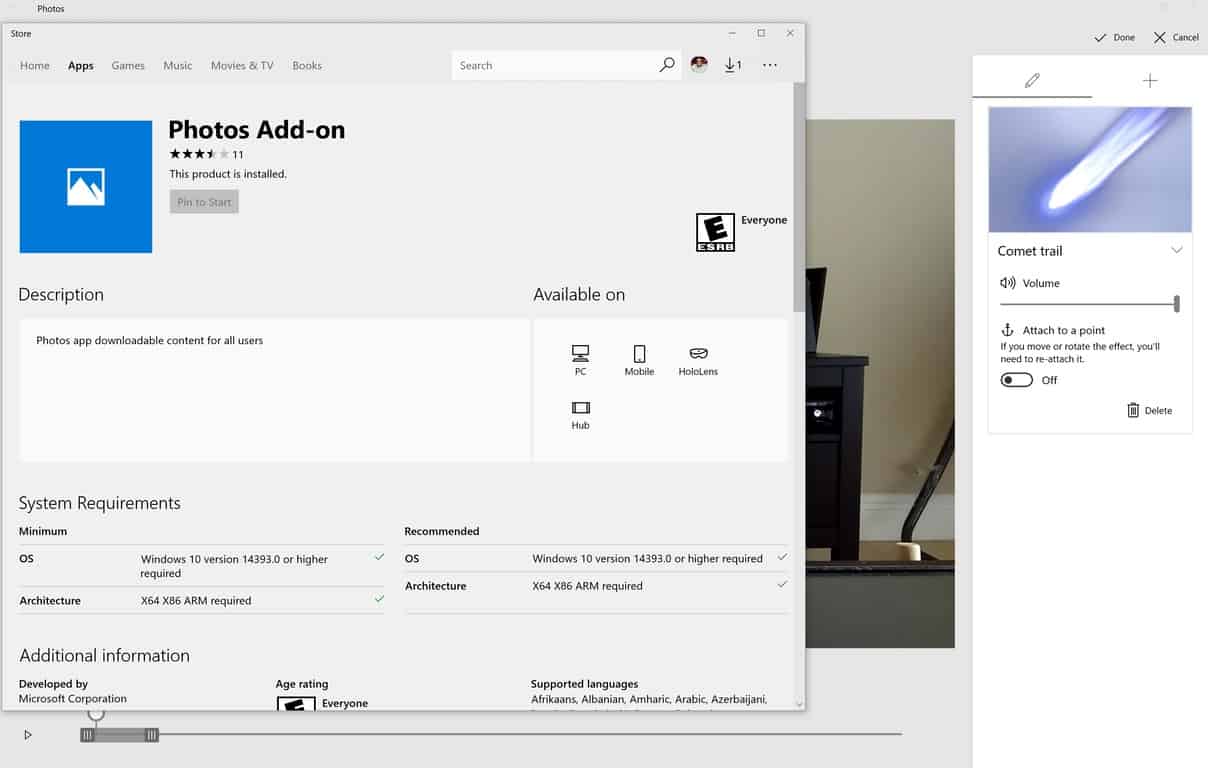This screenshot has width=1208, height=768.
Task: Click the search magnifier icon in Store
Action: [667, 65]
